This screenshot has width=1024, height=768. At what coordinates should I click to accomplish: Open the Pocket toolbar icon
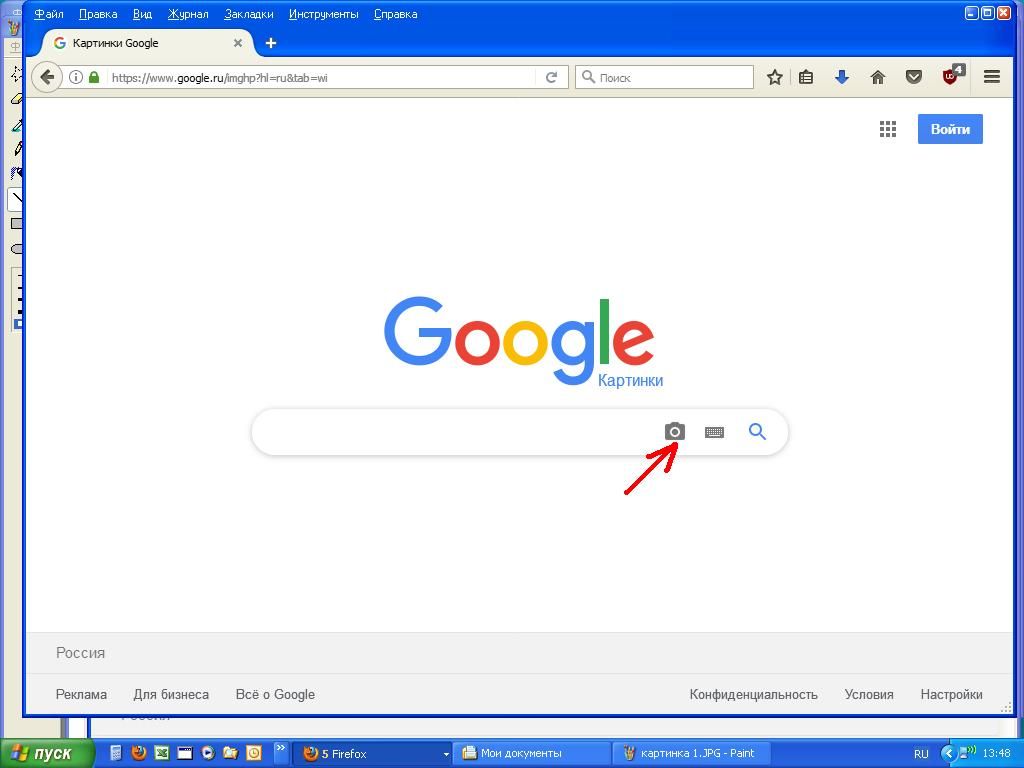coord(914,77)
